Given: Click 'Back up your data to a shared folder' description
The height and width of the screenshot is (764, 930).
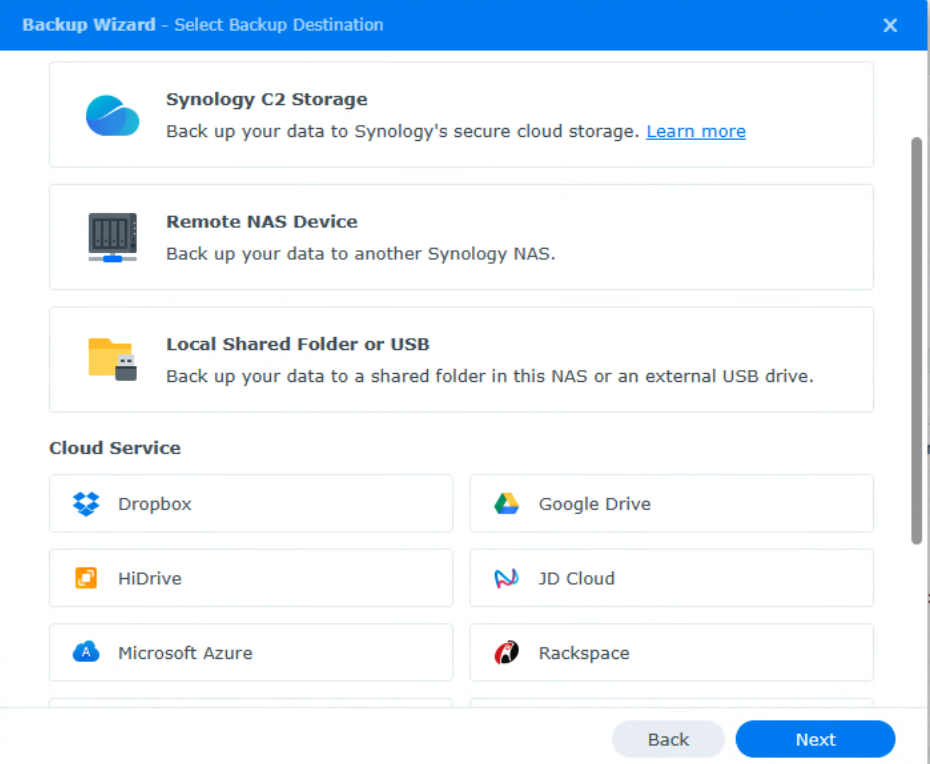Looking at the screenshot, I should 490,376.
